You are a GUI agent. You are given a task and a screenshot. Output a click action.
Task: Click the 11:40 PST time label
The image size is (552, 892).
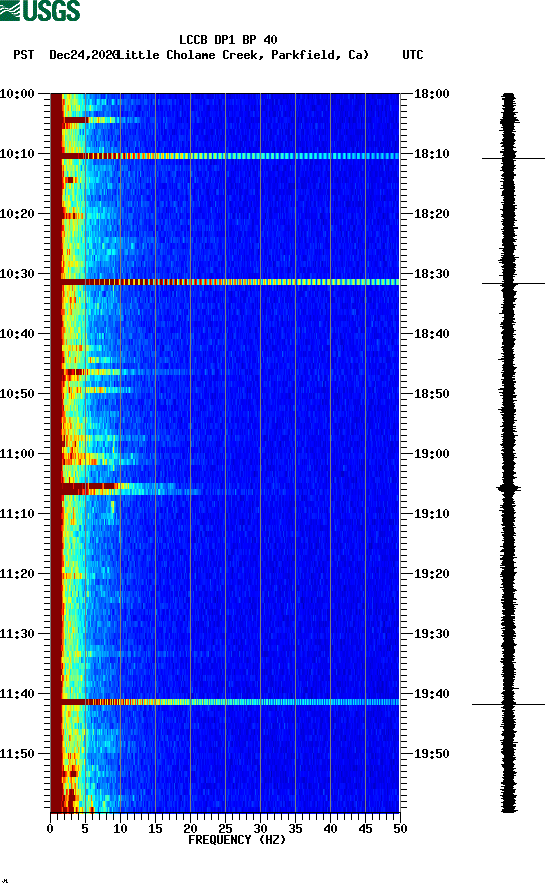pos(17,694)
